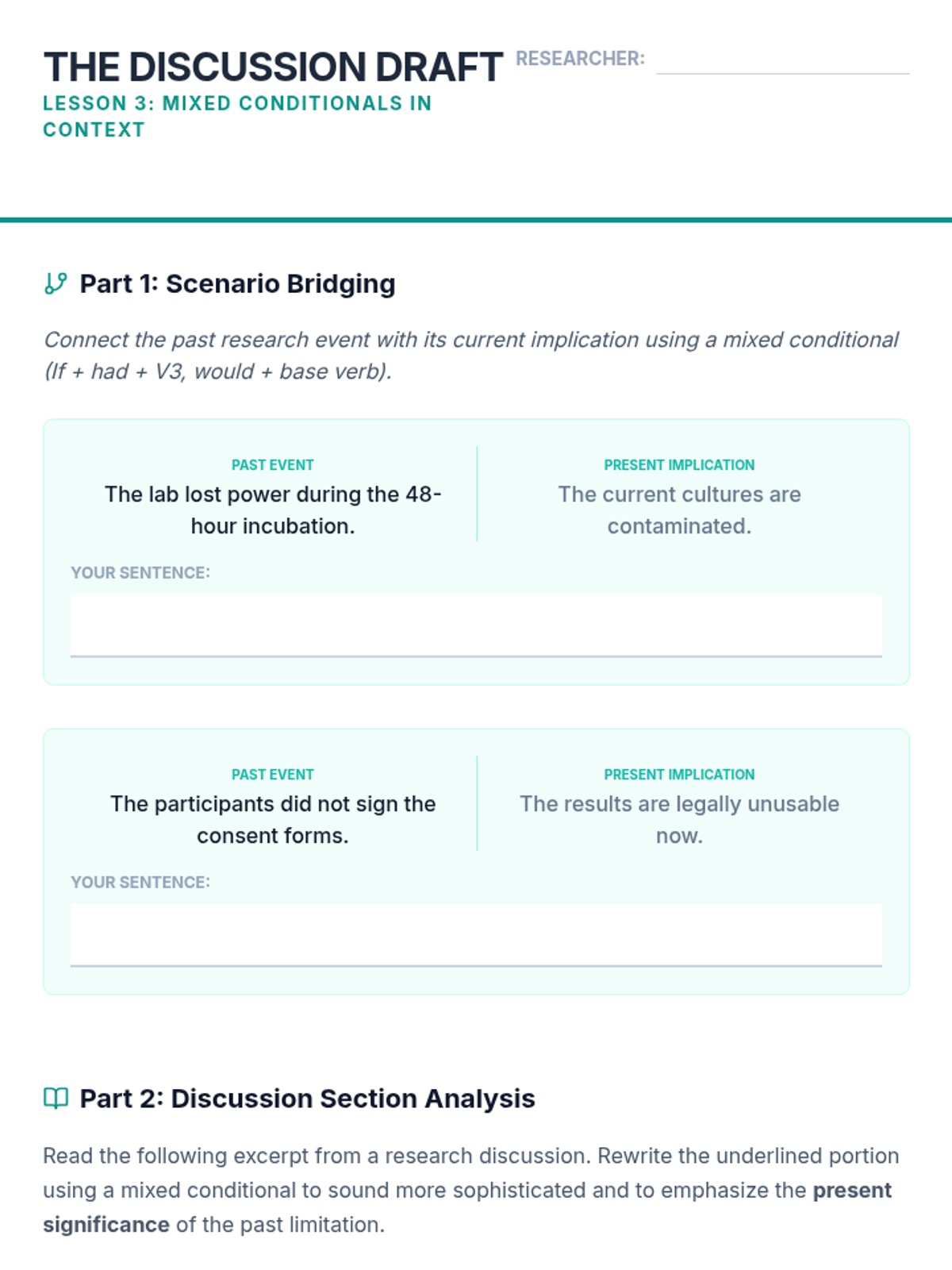The height and width of the screenshot is (1270, 952).
Task: Select "The lab lost power" past event text
Action: coord(272,510)
